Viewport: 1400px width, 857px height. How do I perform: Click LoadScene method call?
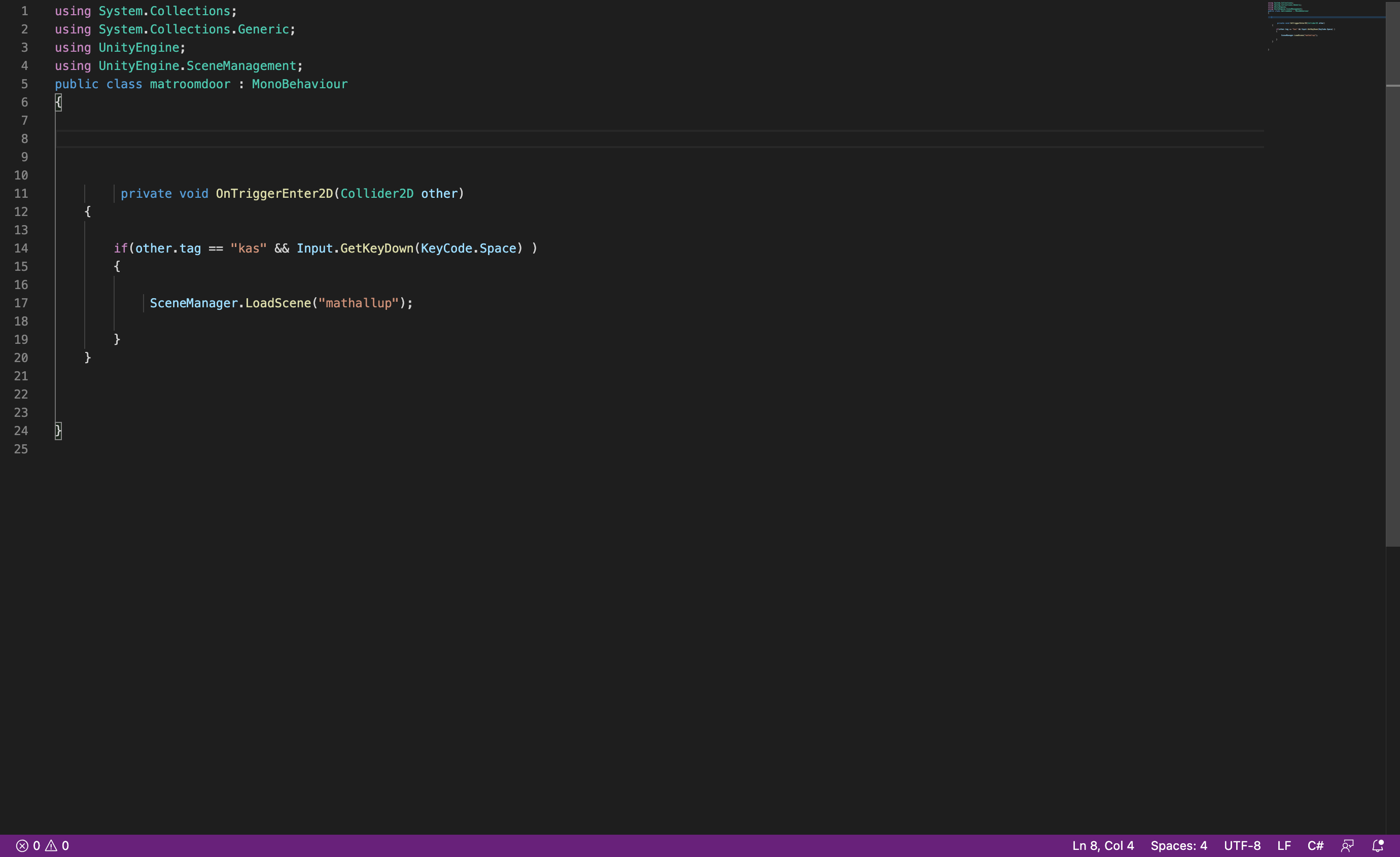tap(278, 303)
